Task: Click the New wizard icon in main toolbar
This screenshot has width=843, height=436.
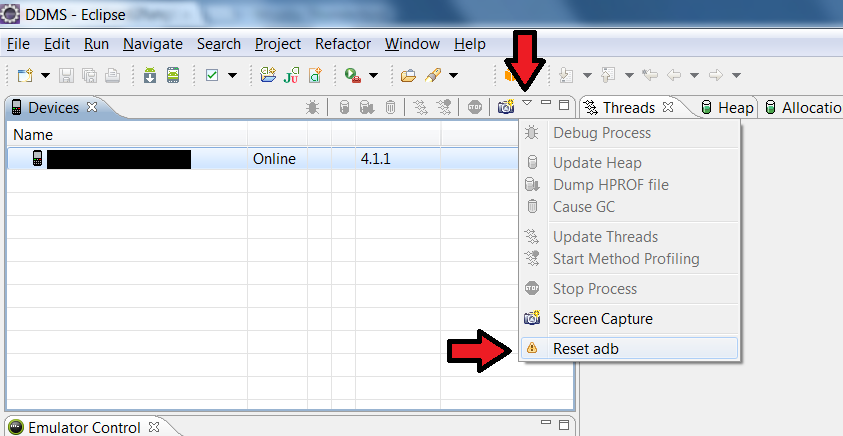Action: pyautogui.click(x=25, y=75)
